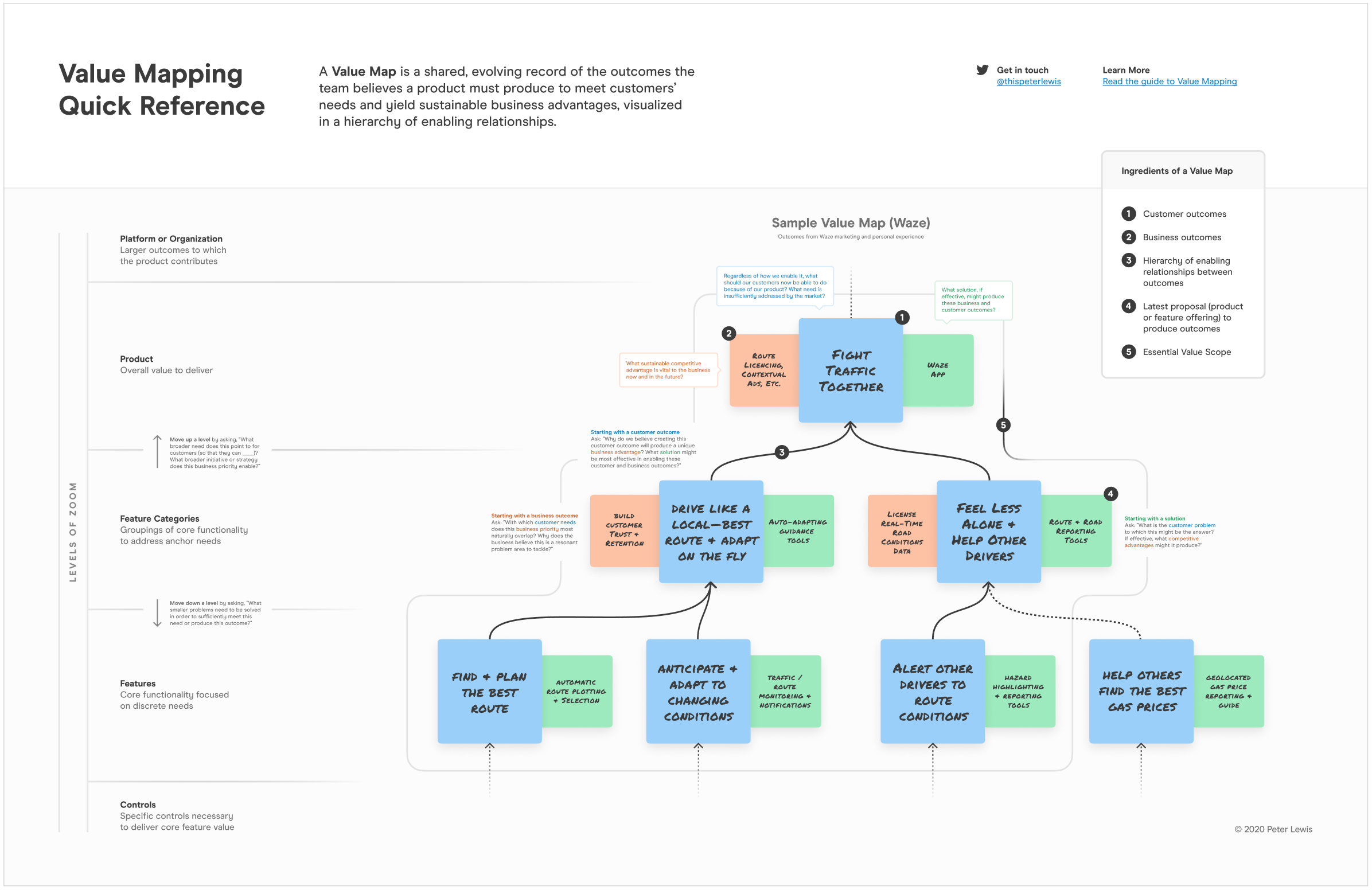Click the Drive Like a Local card

pos(711,532)
